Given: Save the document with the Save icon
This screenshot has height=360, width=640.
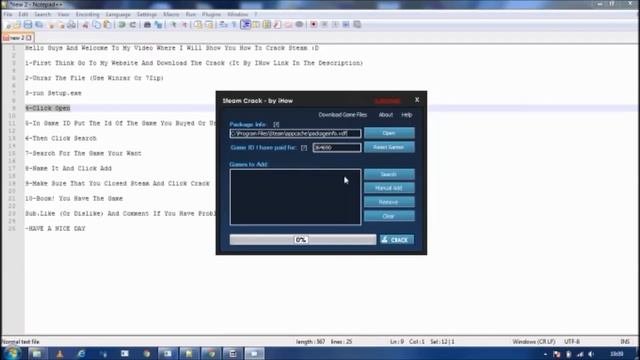Looking at the screenshot, I should (x=28, y=25).
